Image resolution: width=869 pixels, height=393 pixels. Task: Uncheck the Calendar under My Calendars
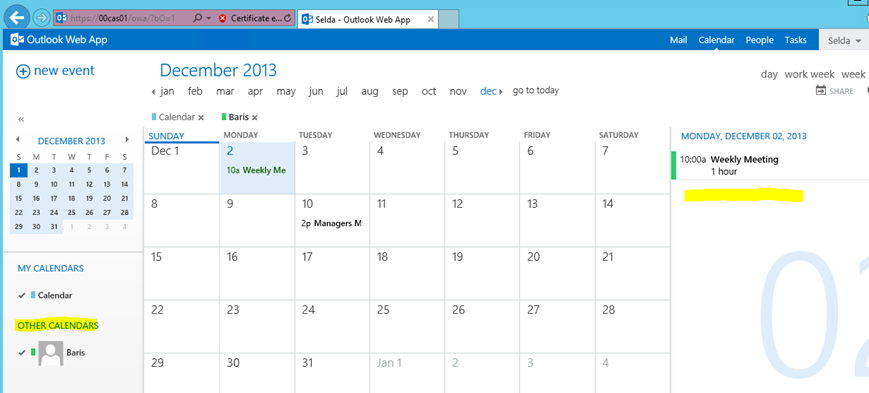22,295
